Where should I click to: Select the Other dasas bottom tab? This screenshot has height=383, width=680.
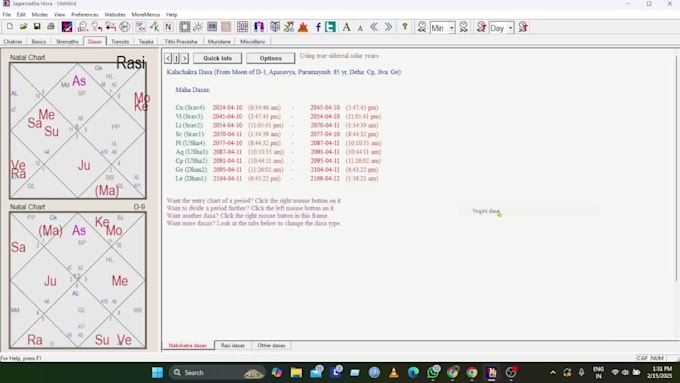[271, 345]
